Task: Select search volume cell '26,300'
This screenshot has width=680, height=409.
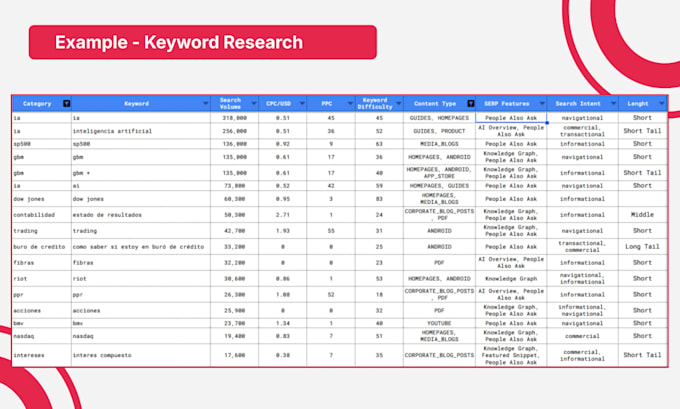Action: (235, 294)
